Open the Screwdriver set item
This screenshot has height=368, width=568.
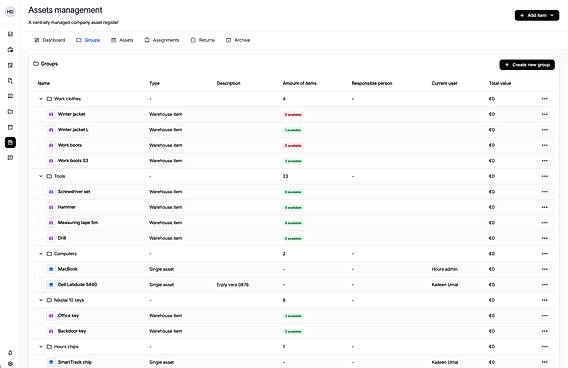[74, 192]
